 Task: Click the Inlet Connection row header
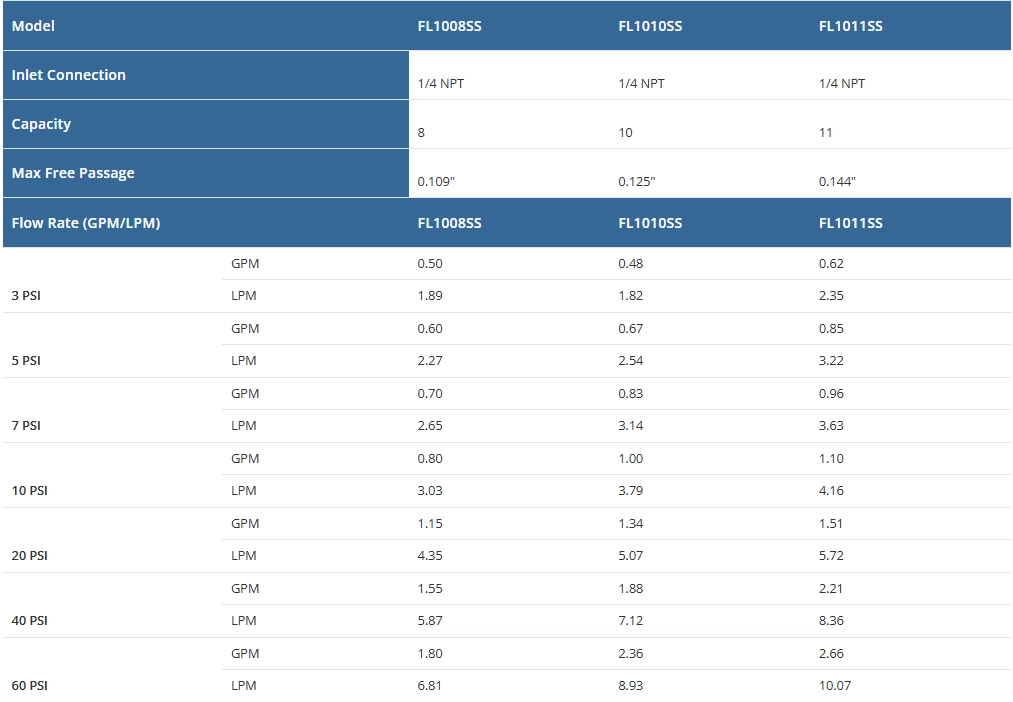[69, 75]
